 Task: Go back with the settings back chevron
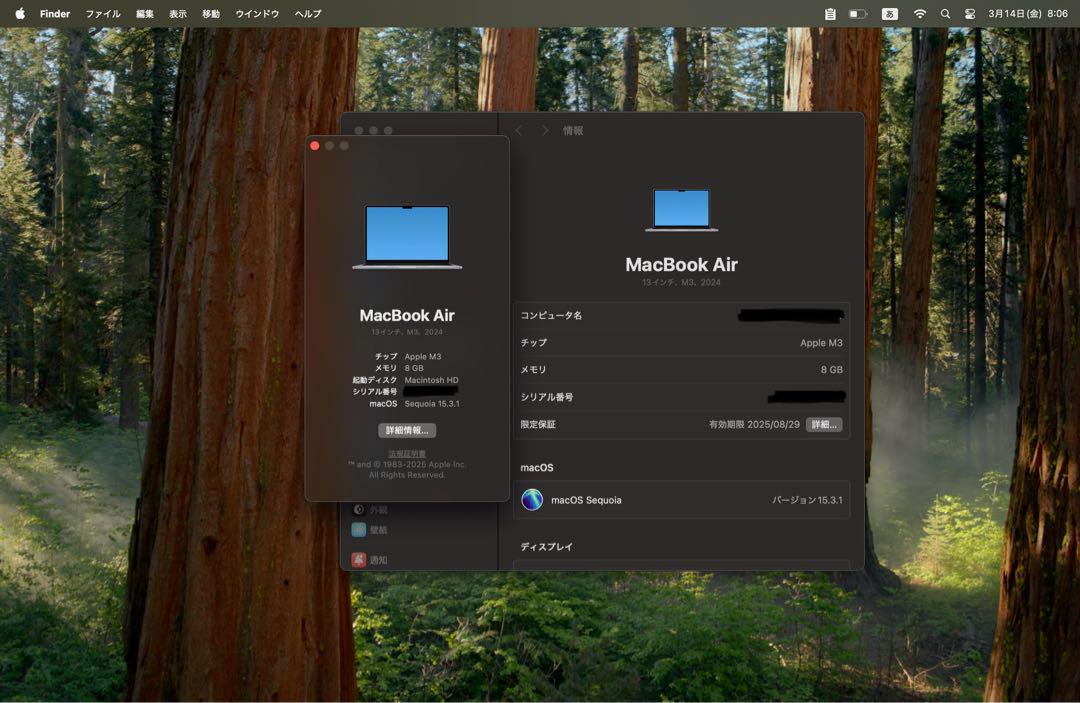pyautogui.click(x=519, y=130)
